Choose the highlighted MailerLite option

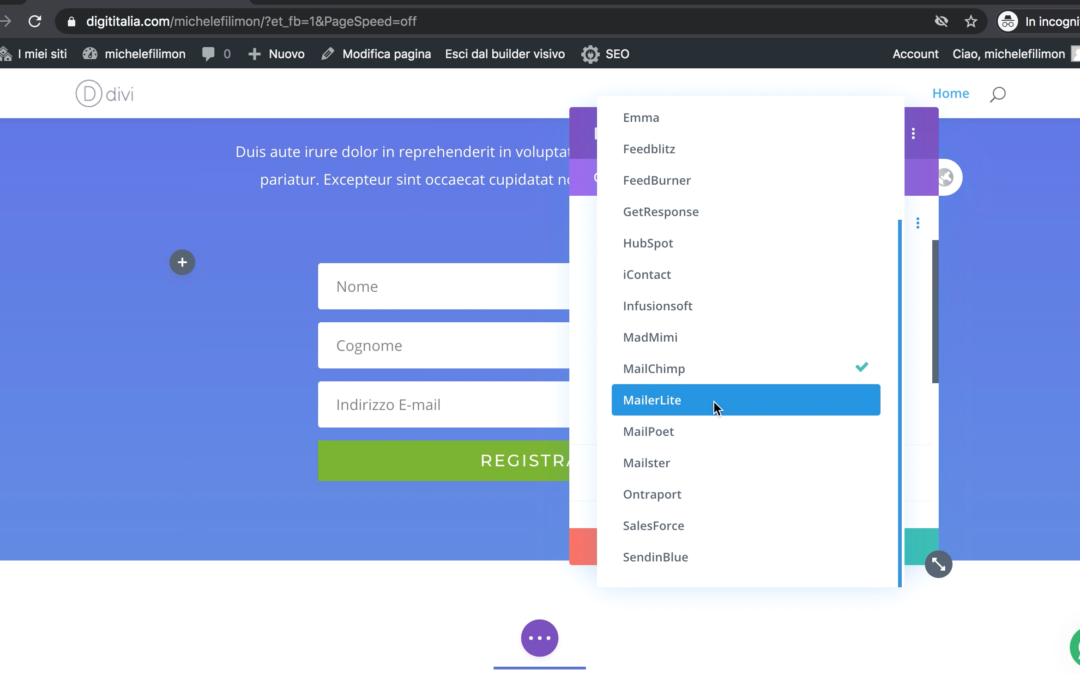[746, 399]
